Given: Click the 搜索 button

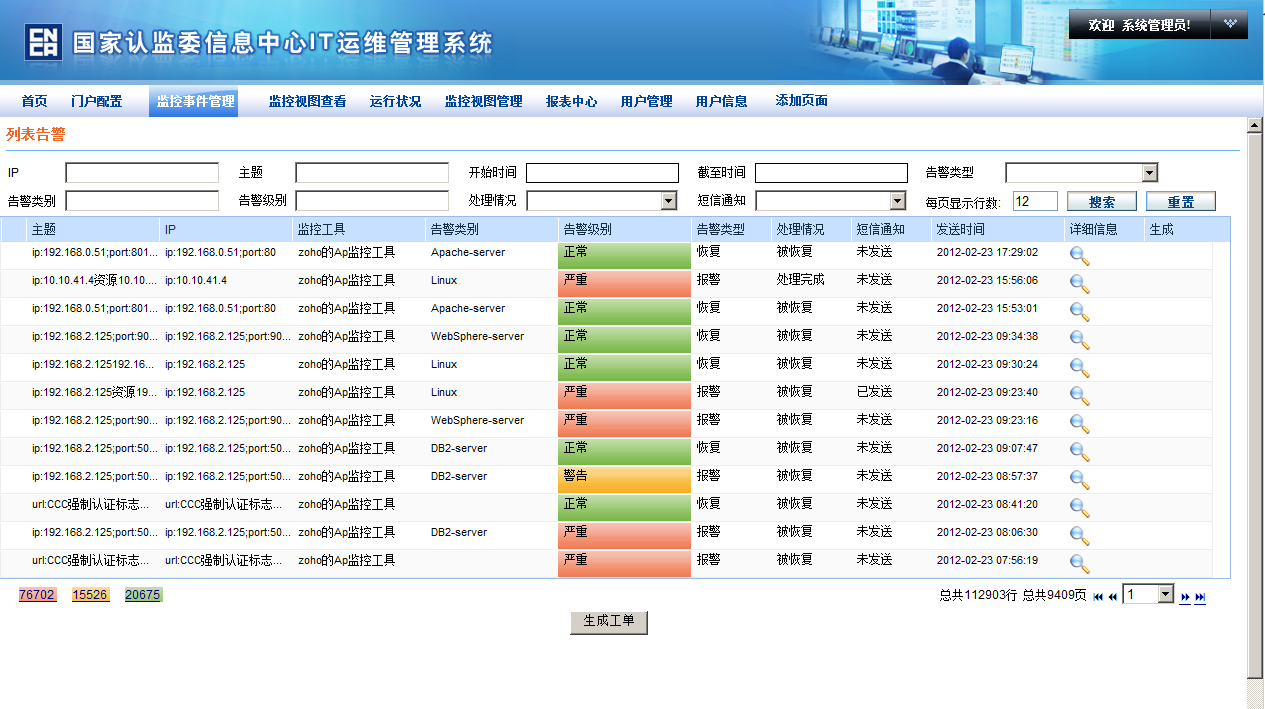Looking at the screenshot, I should 1101,201.
